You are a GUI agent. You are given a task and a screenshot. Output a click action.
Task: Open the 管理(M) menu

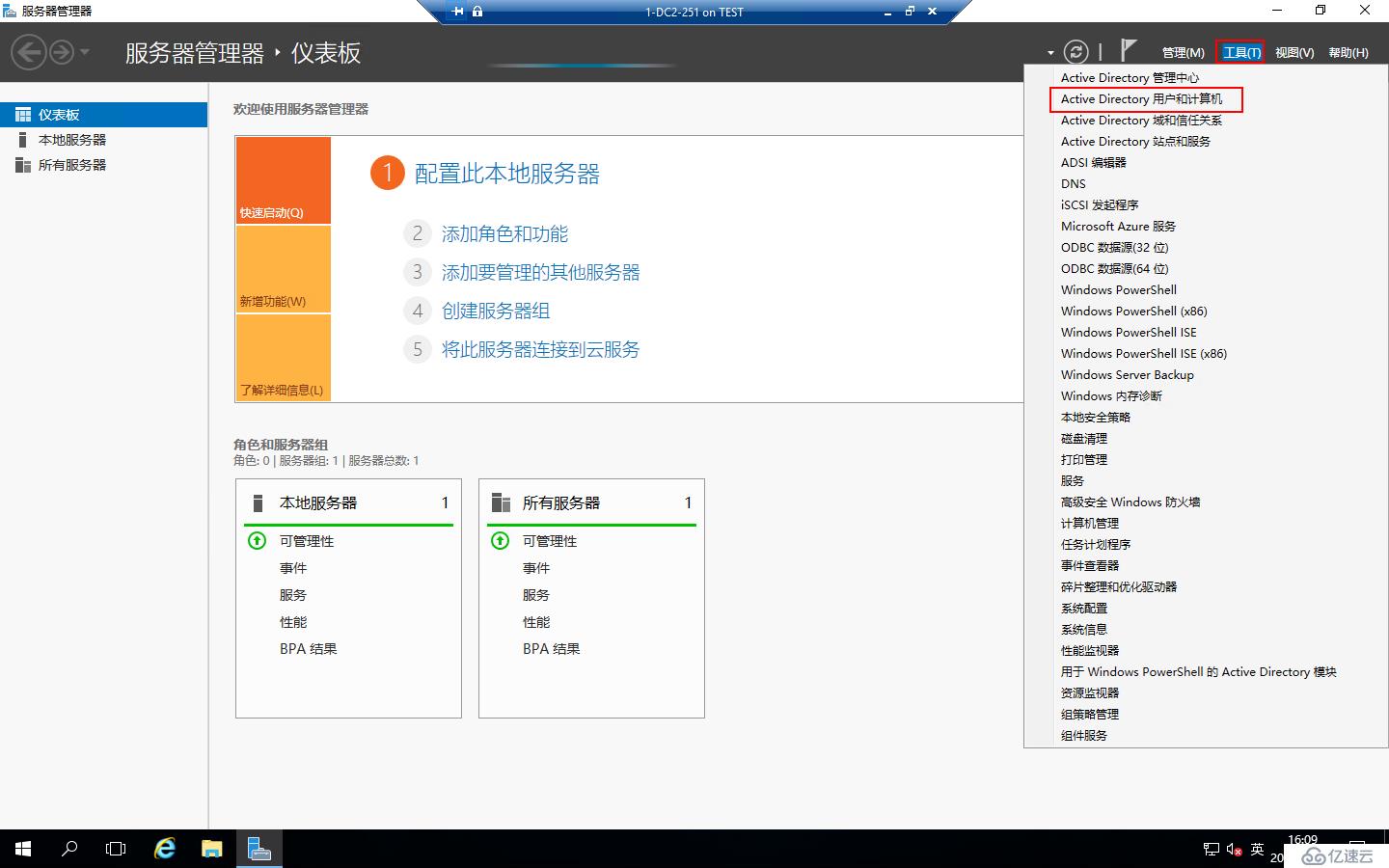point(1183,53)
